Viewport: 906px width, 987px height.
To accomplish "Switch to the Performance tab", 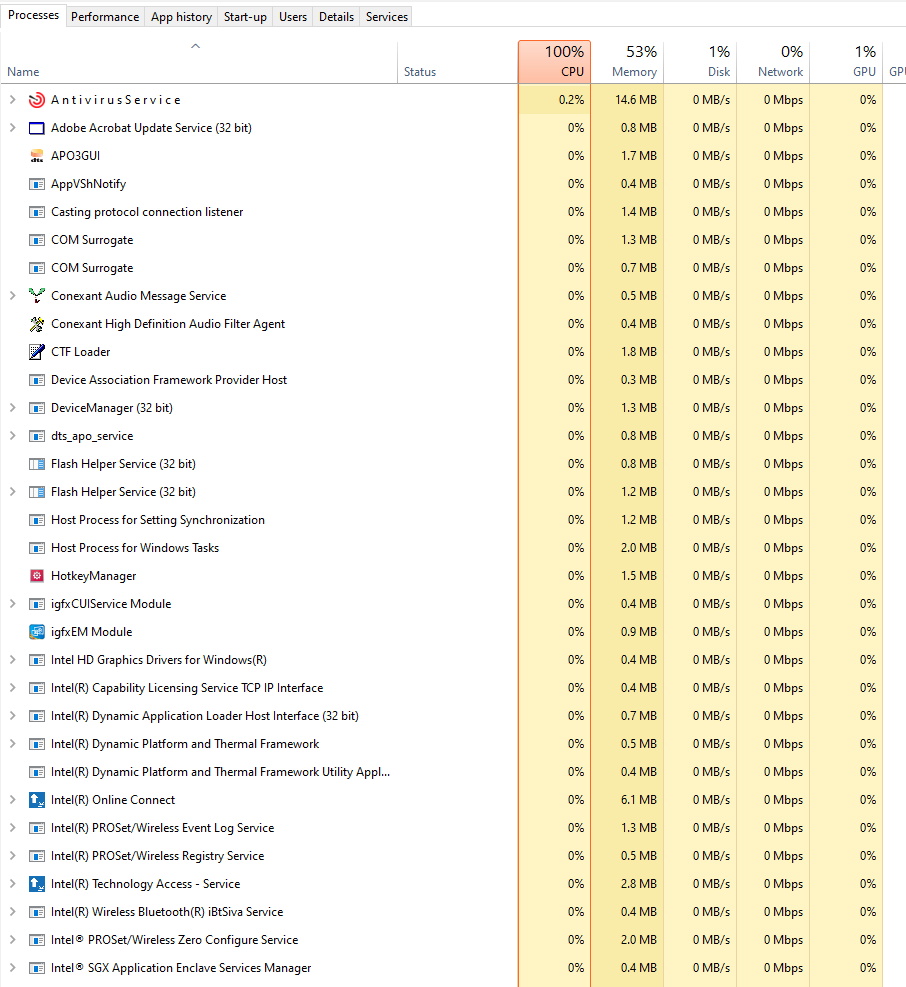I will (x=105, y=17).
